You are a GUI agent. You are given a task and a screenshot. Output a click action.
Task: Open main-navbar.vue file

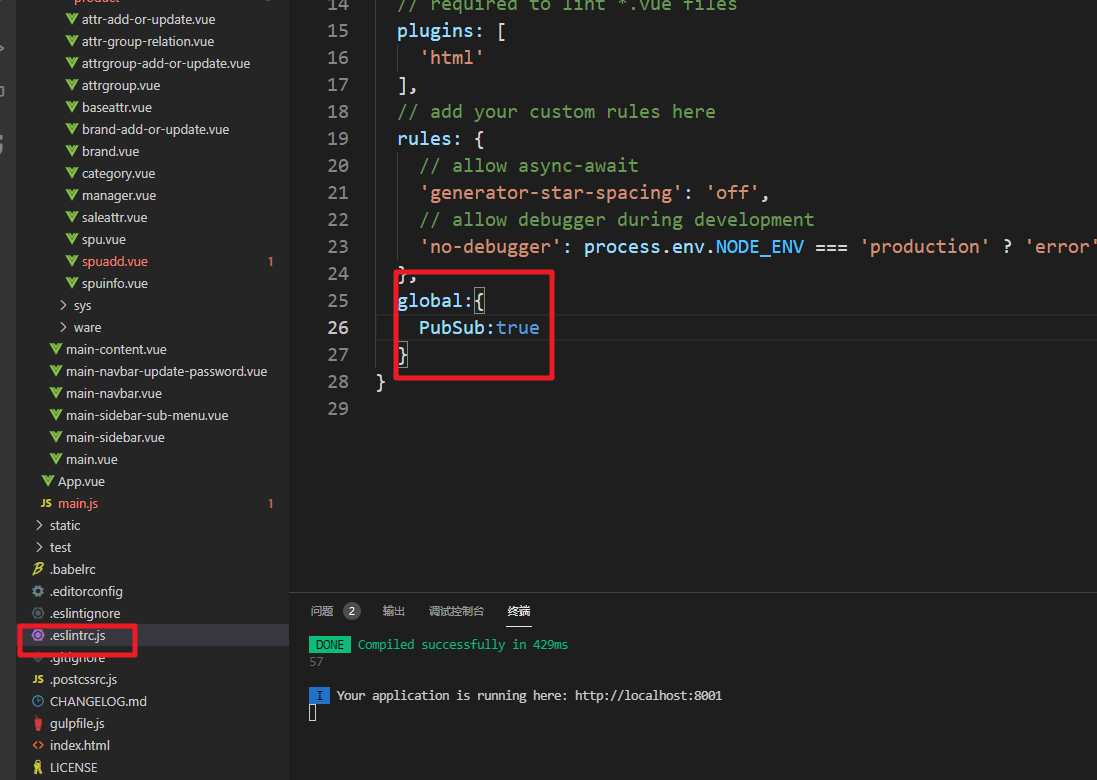click(114, 393)
